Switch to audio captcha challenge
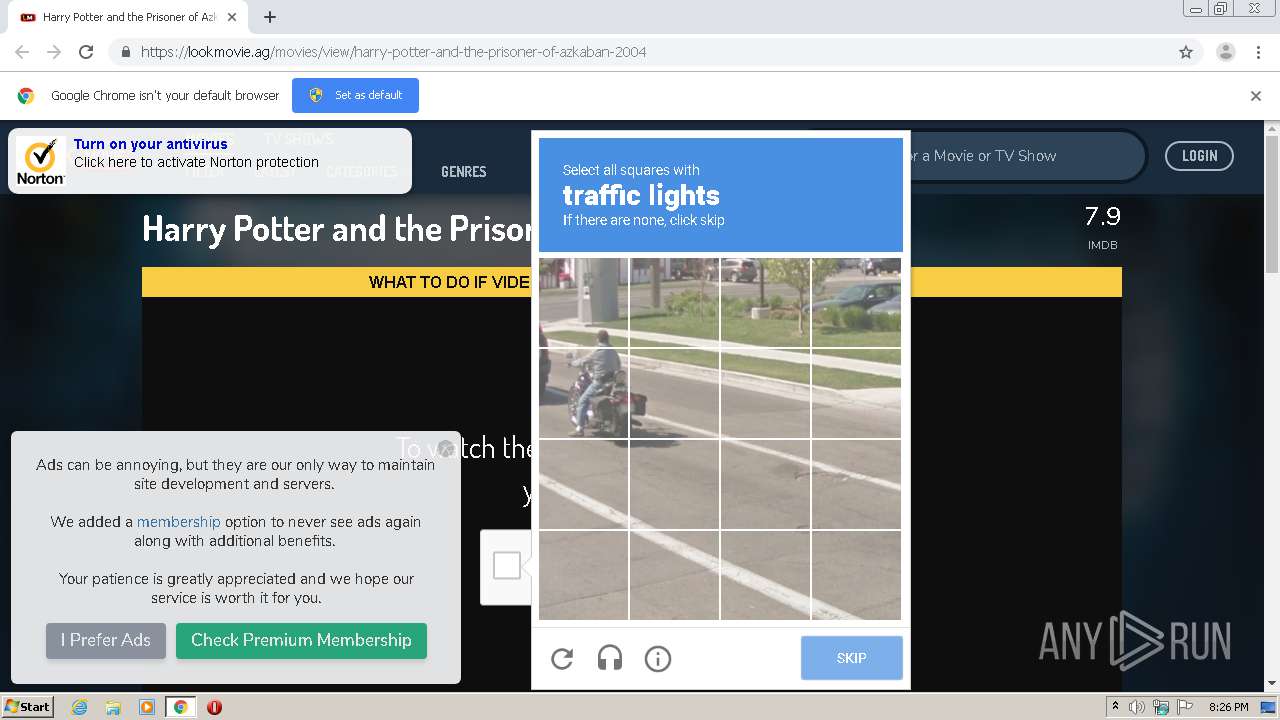1280x720 pixels. [x=610, y=658]
